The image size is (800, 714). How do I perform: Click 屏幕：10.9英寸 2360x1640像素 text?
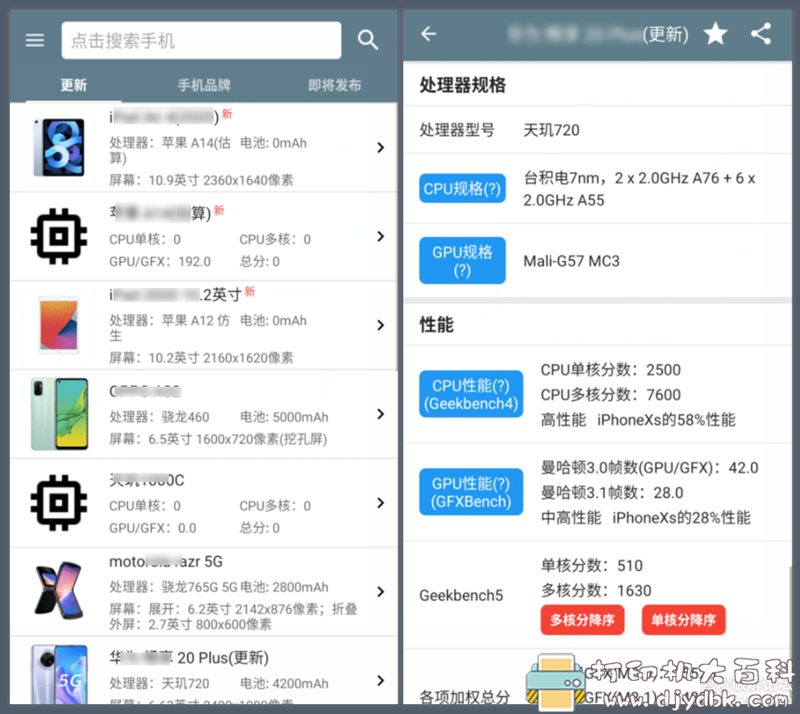click(x=201, y=180)
